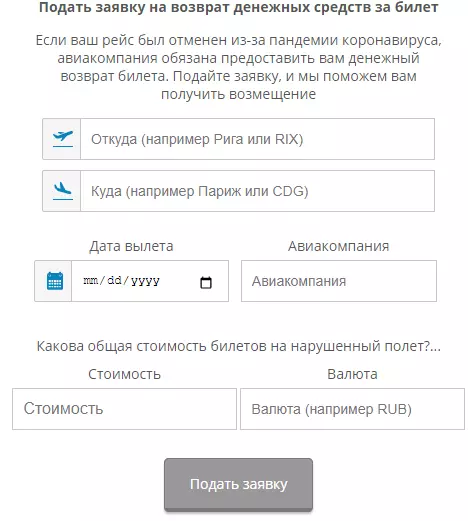Select the 'dd' day segment of date
Viewport: 468px width, 521px height.
[x=114, y=281]
